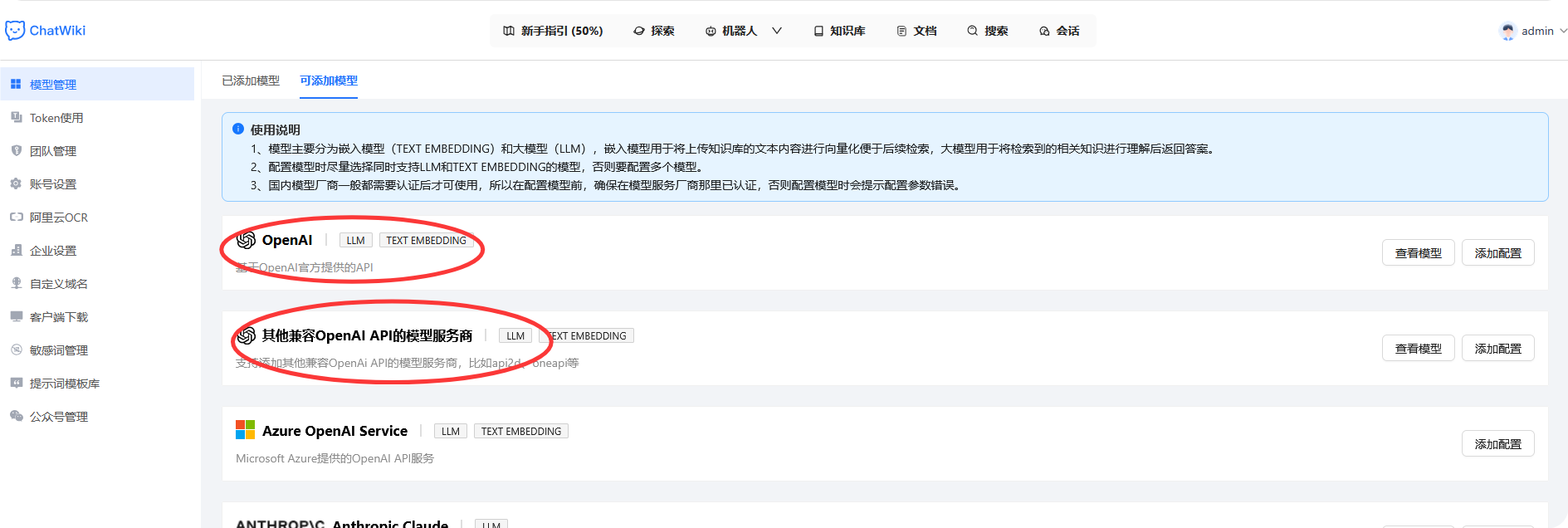This screenshot has width=1568, height=528.
Task: Click the 团队管理 shield icon
Action: point(16,150)
